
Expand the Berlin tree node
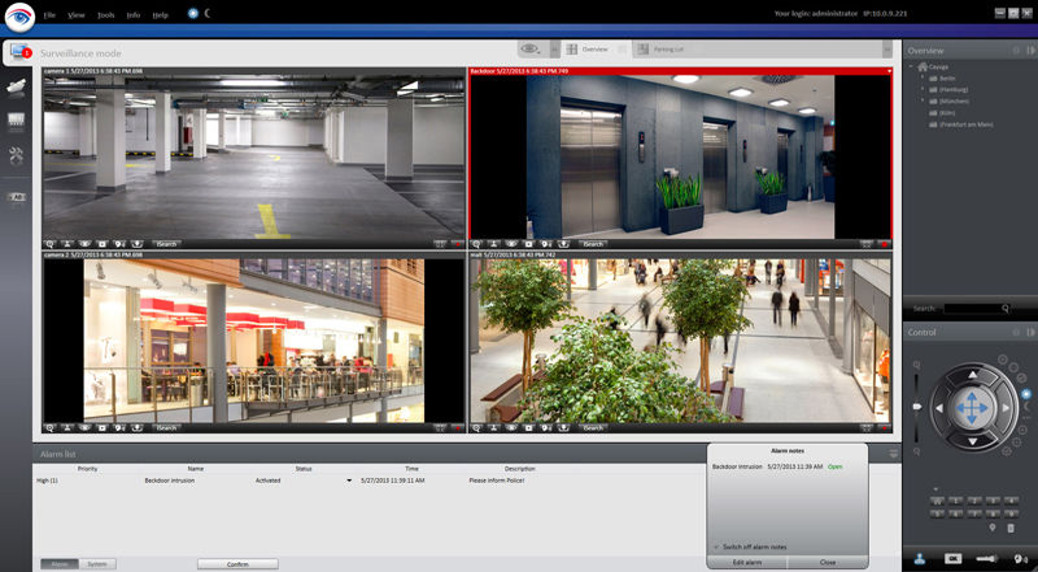click(922, 77)
